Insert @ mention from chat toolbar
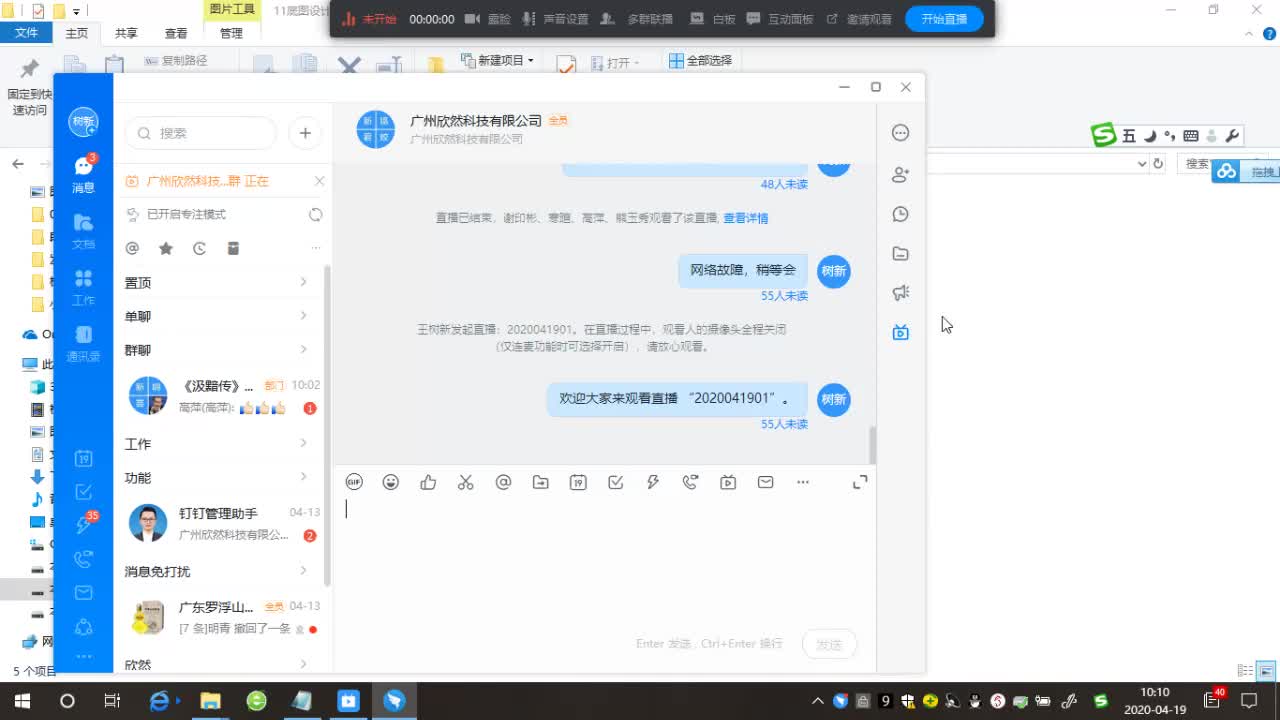 pos(503,482)
